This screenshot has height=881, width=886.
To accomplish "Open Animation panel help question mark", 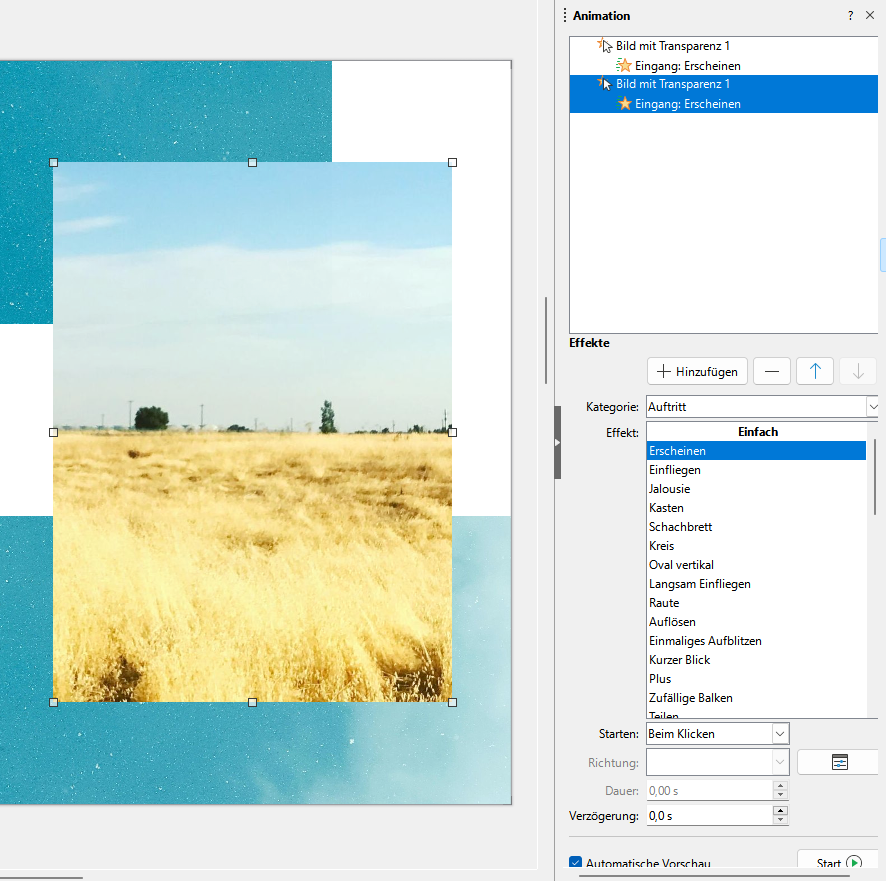I will pyautogui.click(x=851, y=16).
